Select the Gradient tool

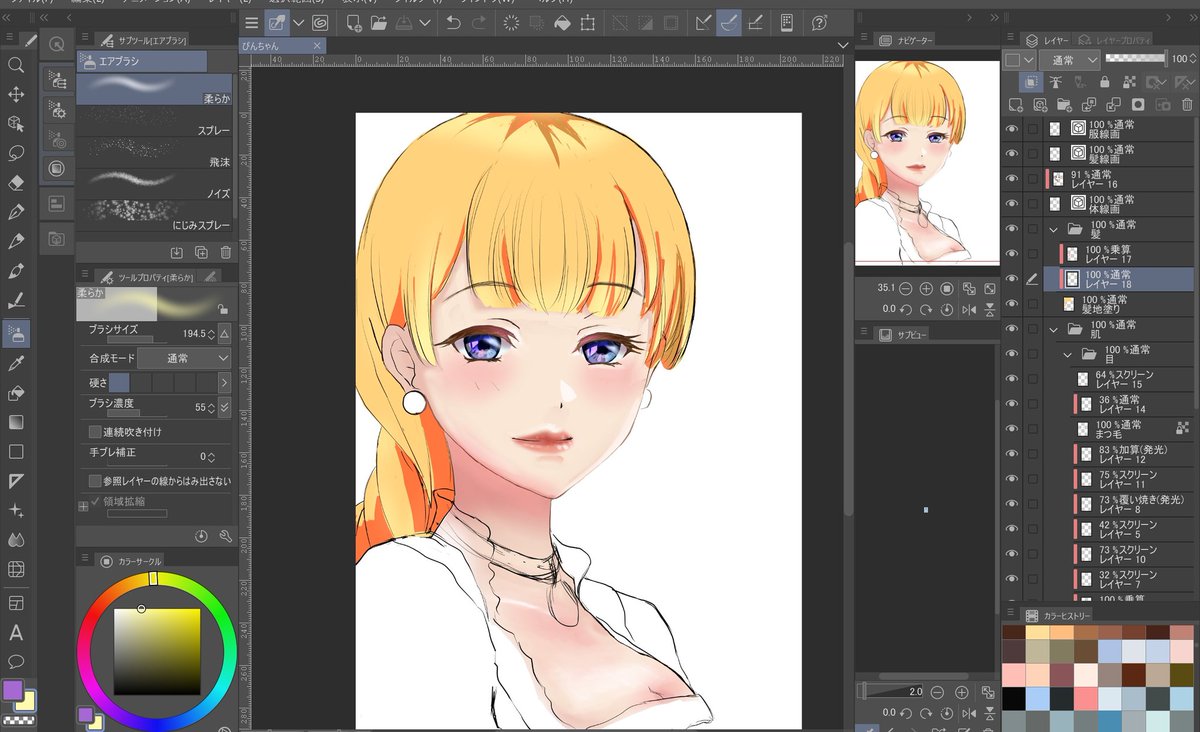tap(16, 422)
